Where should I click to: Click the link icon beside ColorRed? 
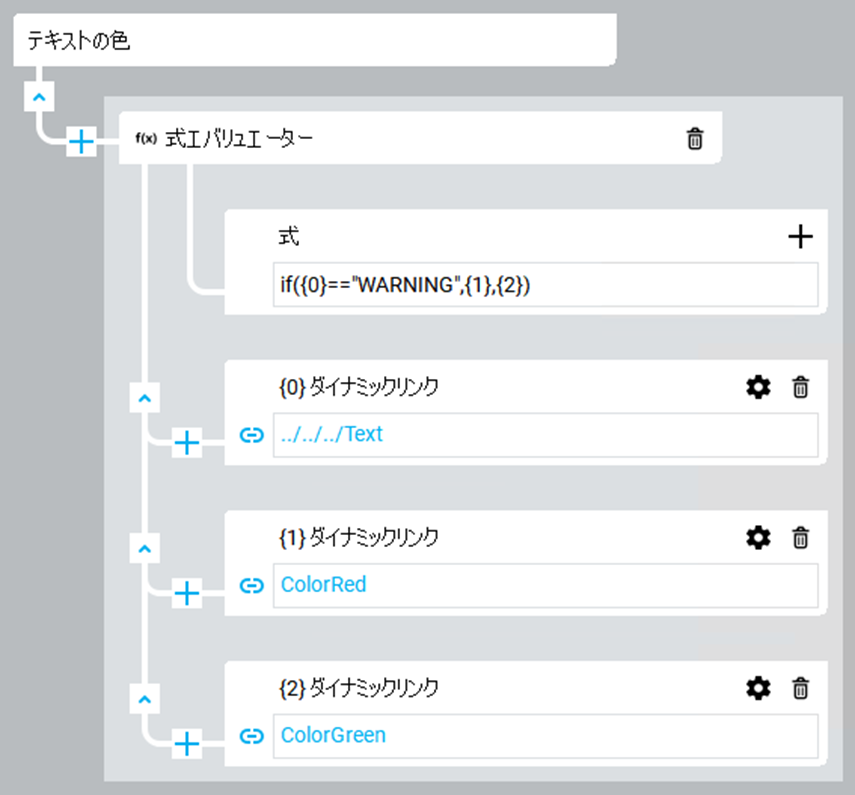click(252, 585)
